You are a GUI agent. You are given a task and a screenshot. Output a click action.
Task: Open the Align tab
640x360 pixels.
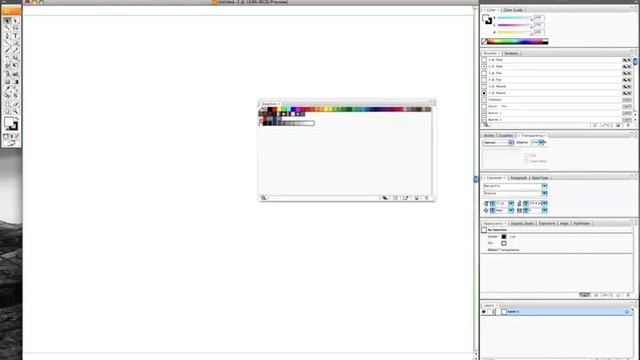(564, 224)
